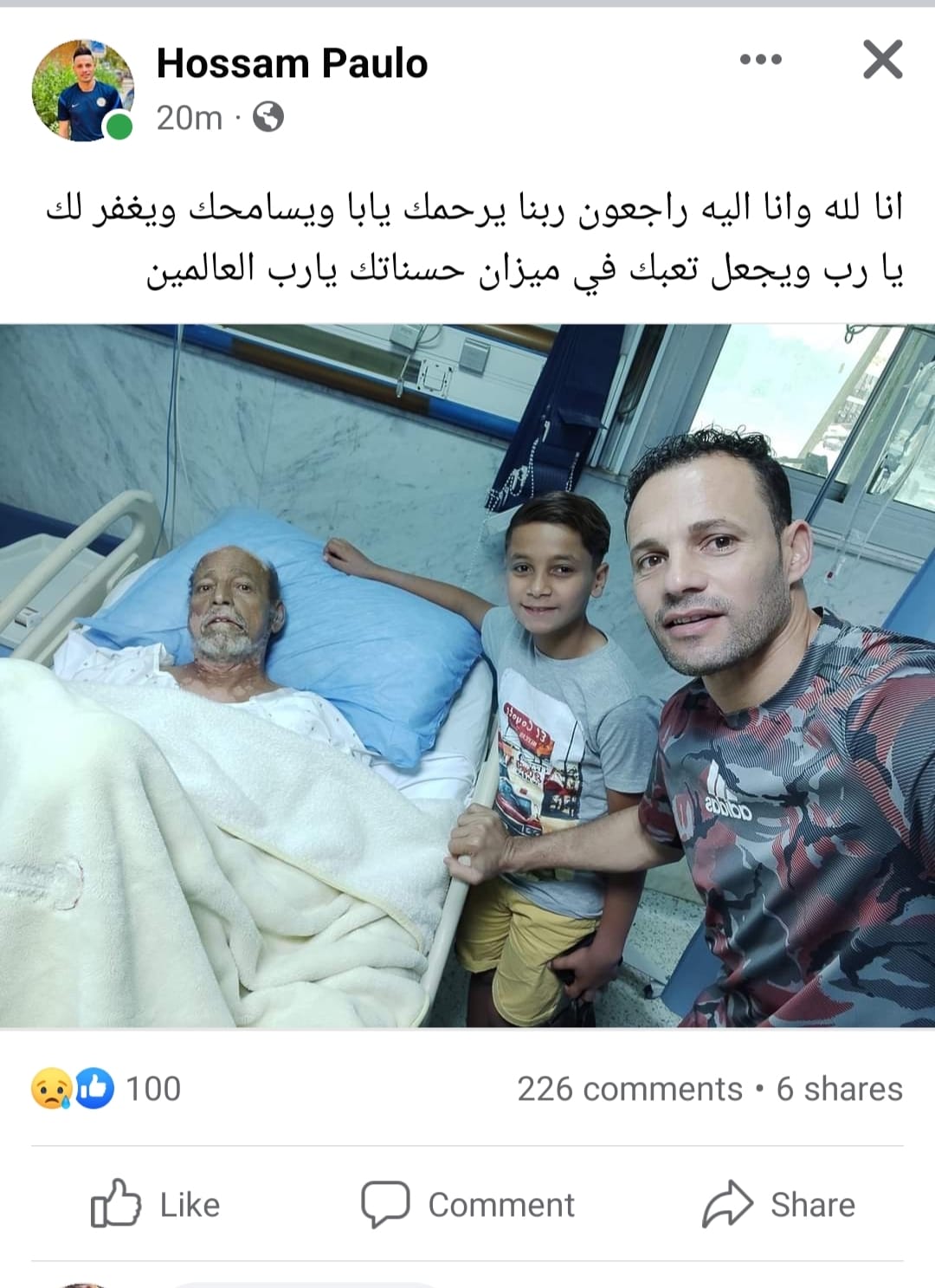This screenshot has width=935, height=1288.
Task: Click the Arabic condolence post text
Action: [474, 238]
